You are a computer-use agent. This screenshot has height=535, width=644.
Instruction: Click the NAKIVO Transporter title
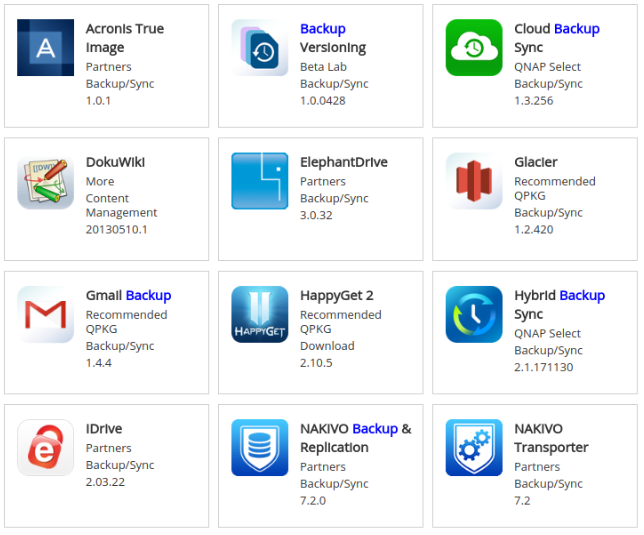click(x=552, y=438)
